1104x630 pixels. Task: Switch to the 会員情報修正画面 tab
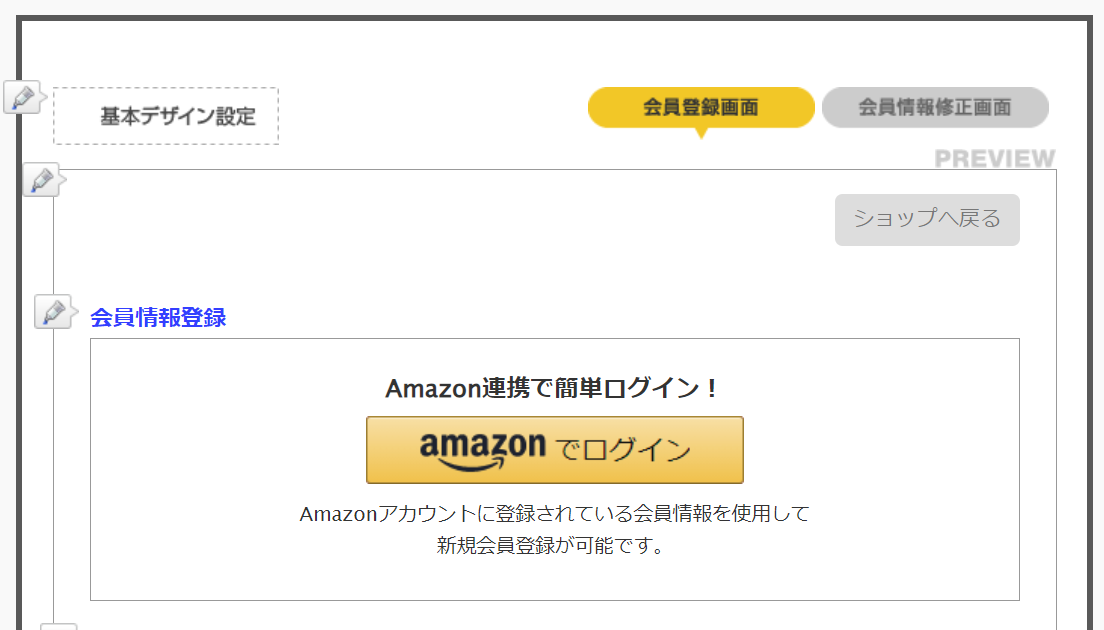coord(935,107)
